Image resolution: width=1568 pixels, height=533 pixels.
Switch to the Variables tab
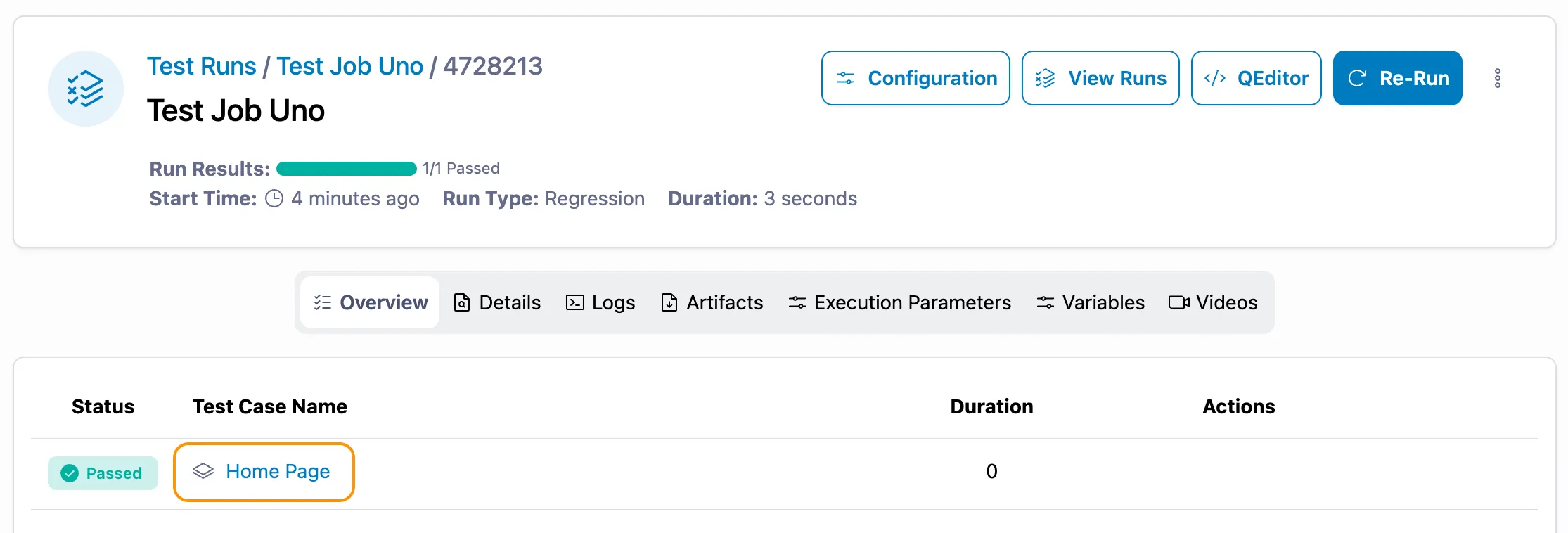click(1090, 302)
